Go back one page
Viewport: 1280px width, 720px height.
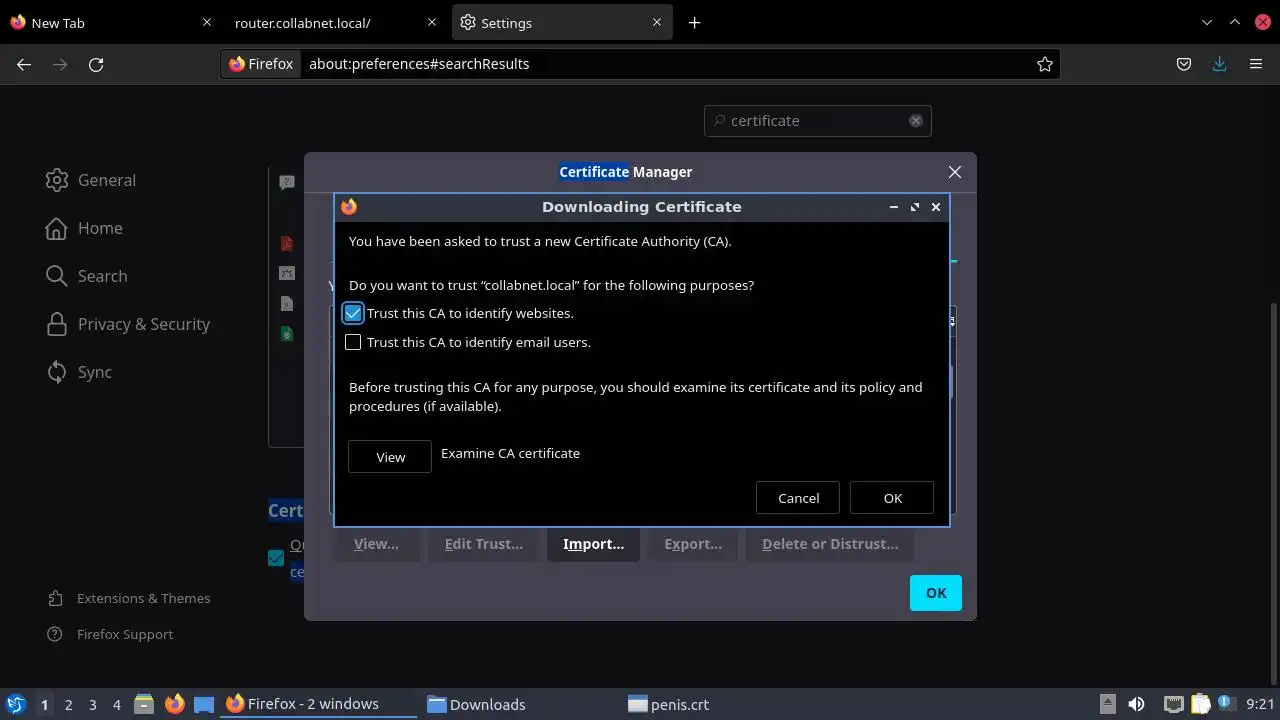tap(24, 64)
